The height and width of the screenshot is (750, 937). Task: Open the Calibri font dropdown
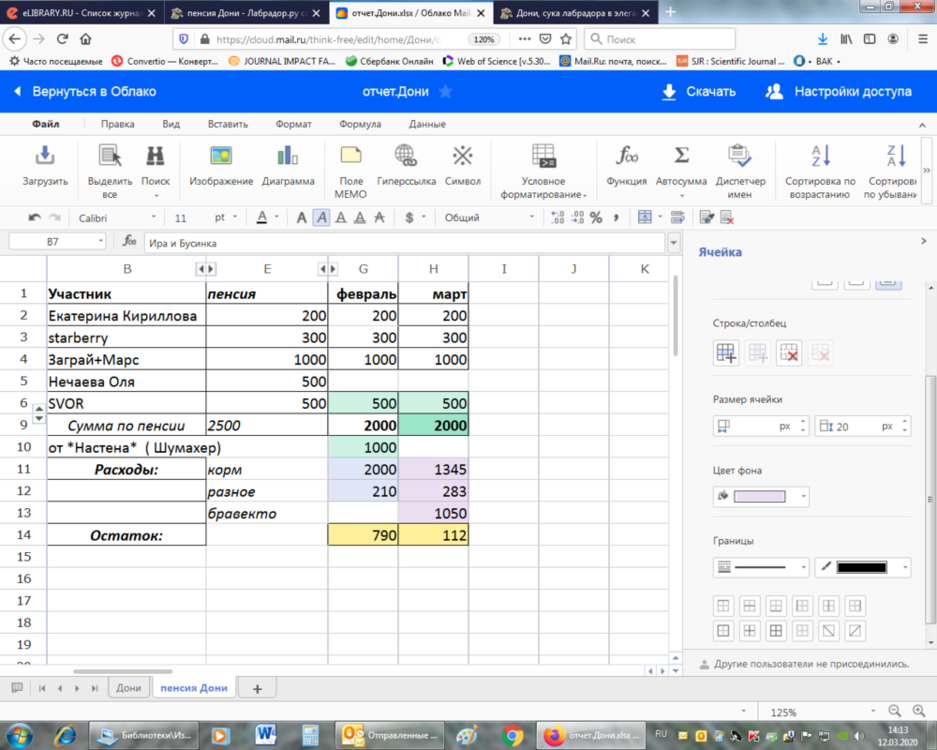tap(116, 218)
